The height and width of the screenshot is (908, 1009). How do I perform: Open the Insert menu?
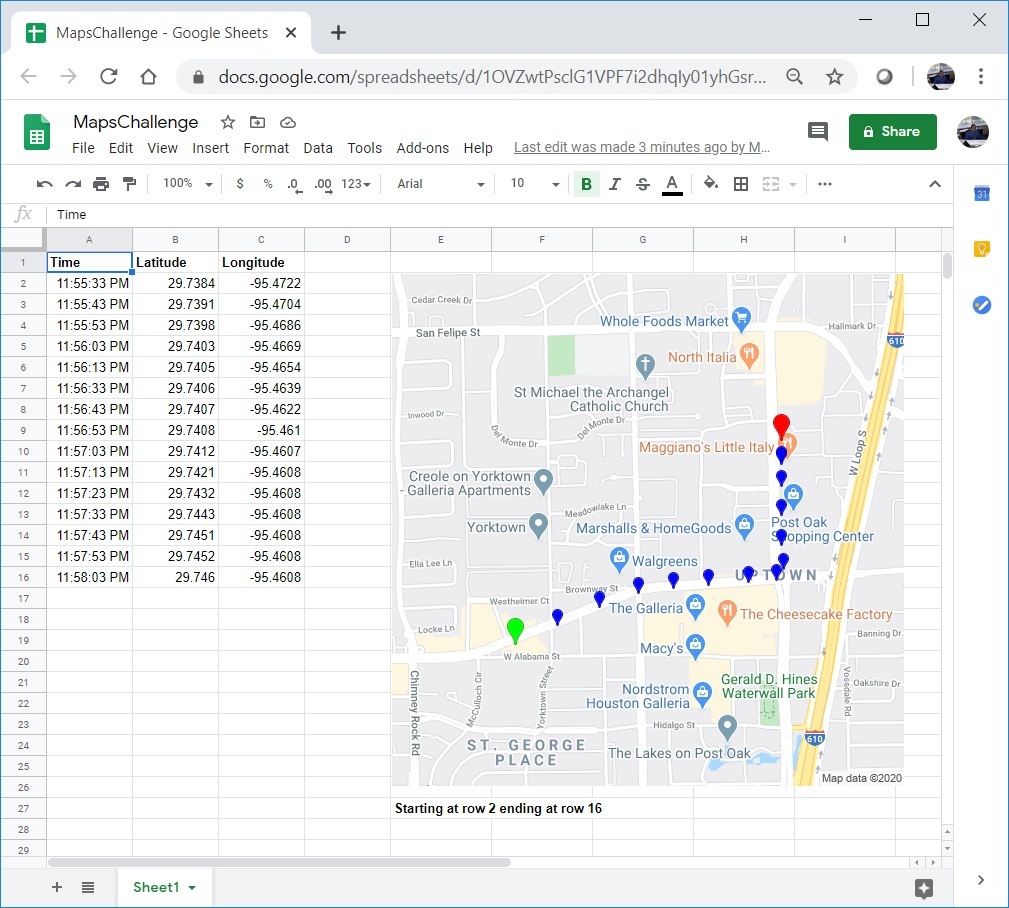point(210,148)
